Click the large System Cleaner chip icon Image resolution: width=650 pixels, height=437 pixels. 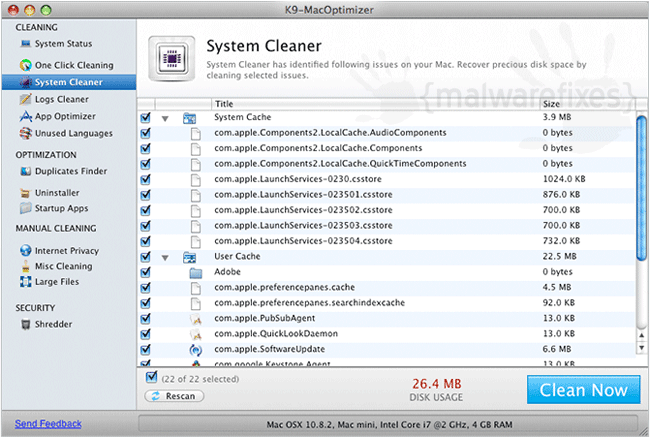tap(172, 58)
